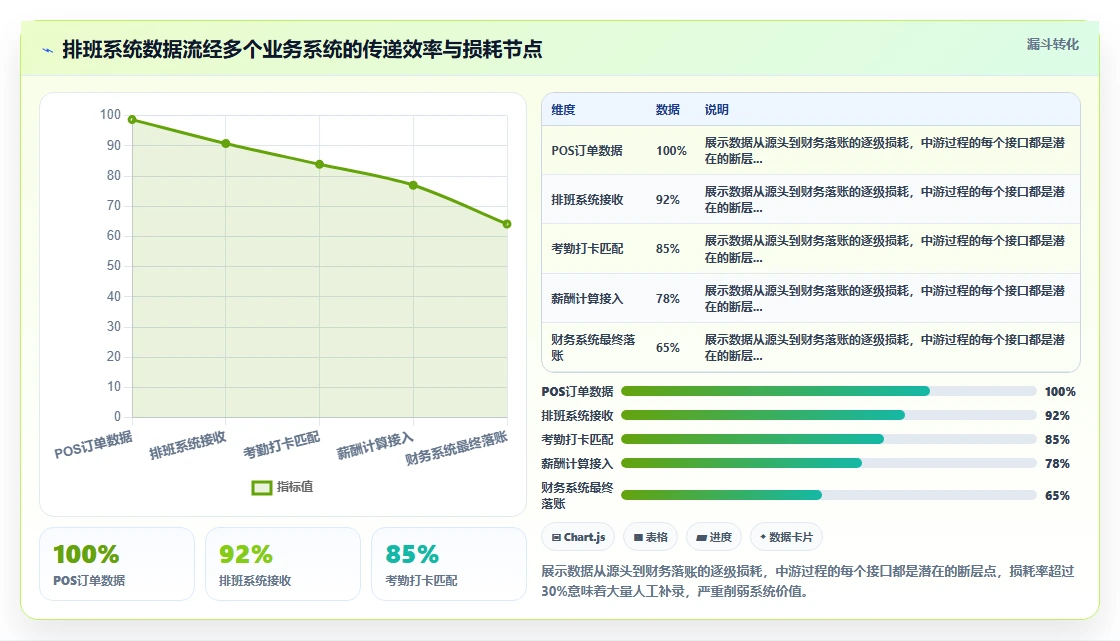This screenshot has width=1120, height=641.
Task: Click the 薪酬计算接入 progress bar
Action: click(x=829, y=463)
